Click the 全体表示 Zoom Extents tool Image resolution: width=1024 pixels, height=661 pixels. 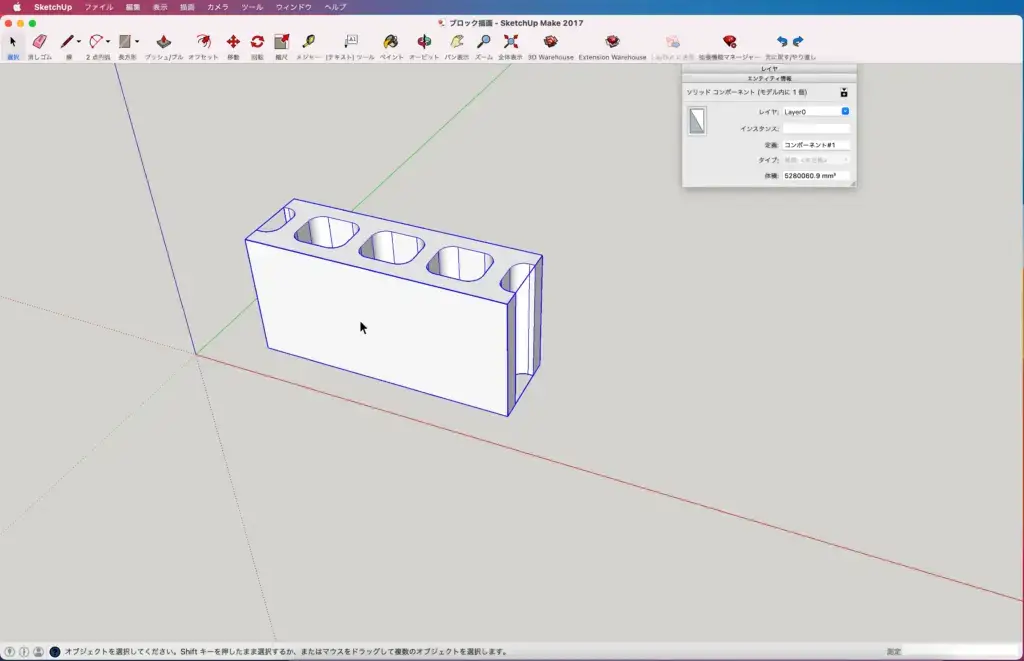511,42
